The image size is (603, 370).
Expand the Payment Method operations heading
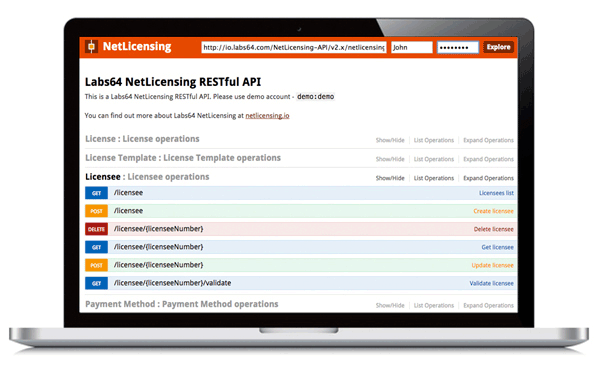(182, 304)
